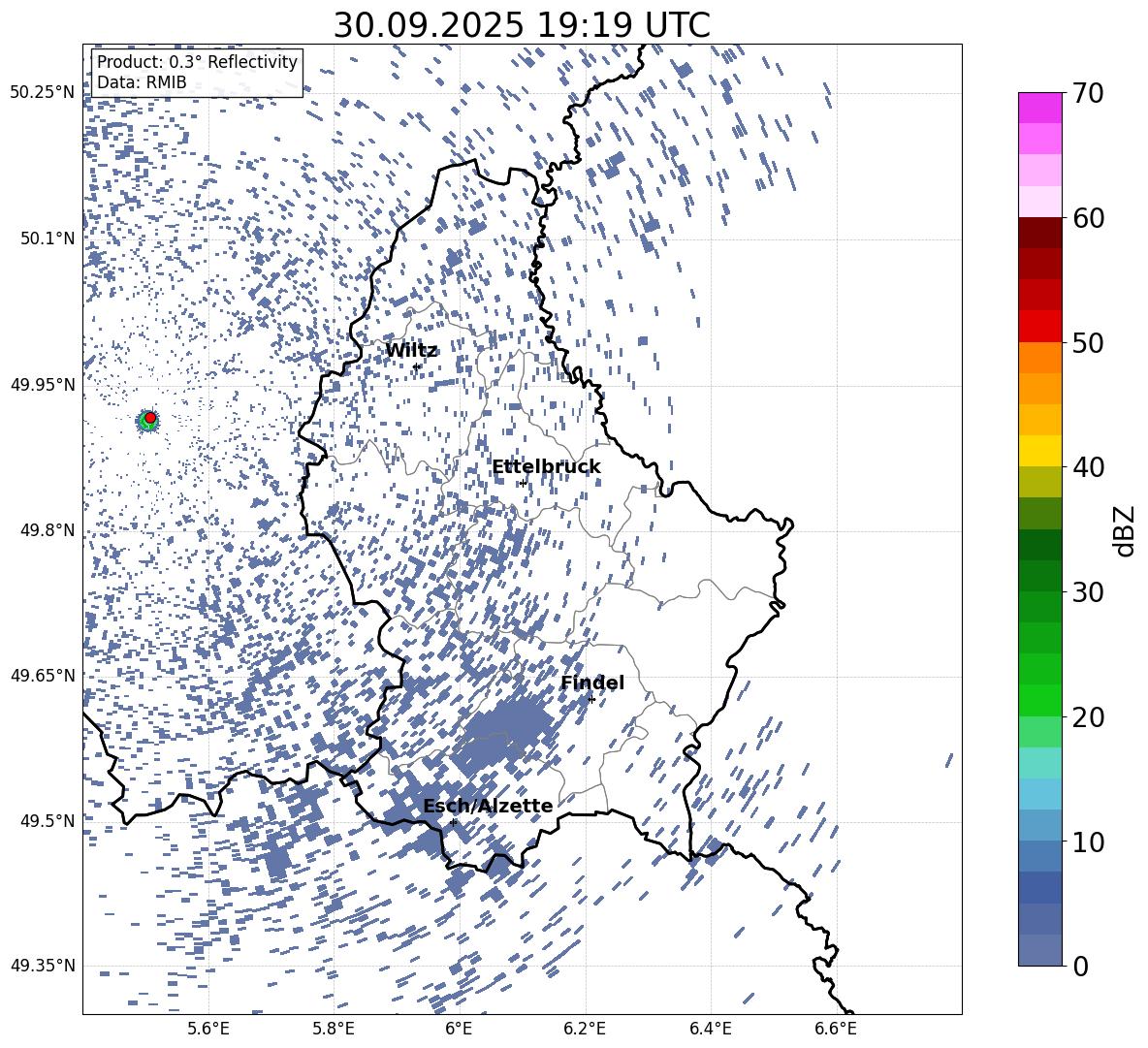1148x1048 pixels.
Task: Select the Wiltz city label
Action: coord(411,351)
